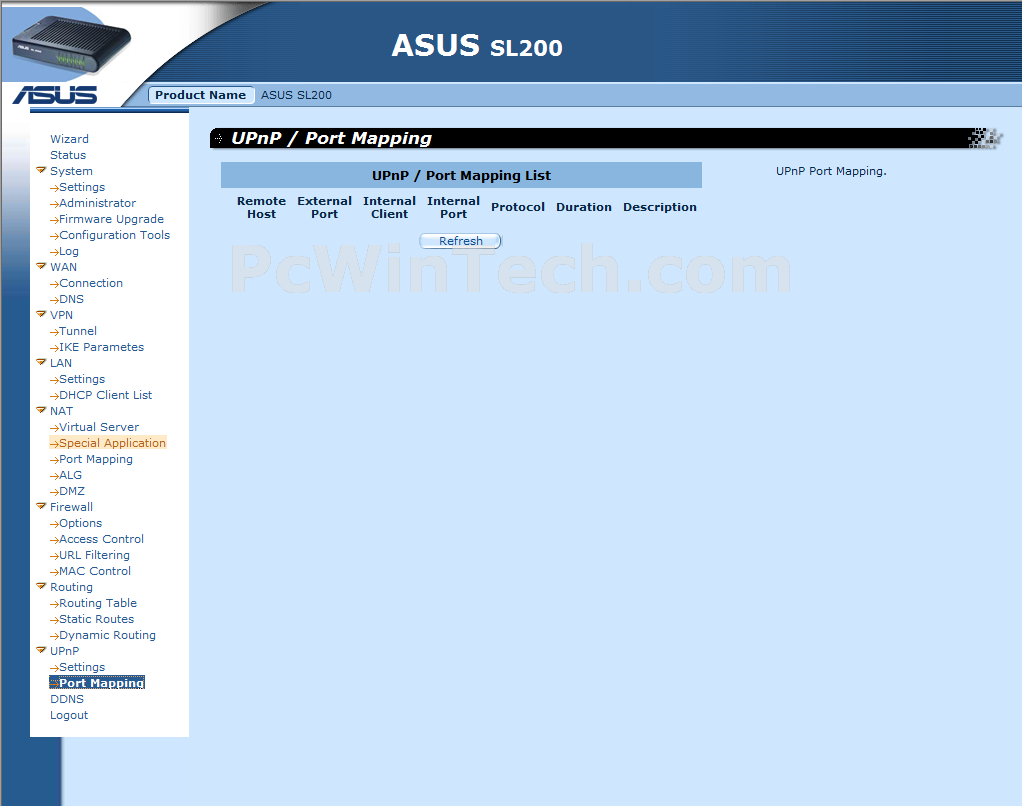Open Configuration Tools
The width and height of the screenshot is (1022, 806).
point(115,235)
